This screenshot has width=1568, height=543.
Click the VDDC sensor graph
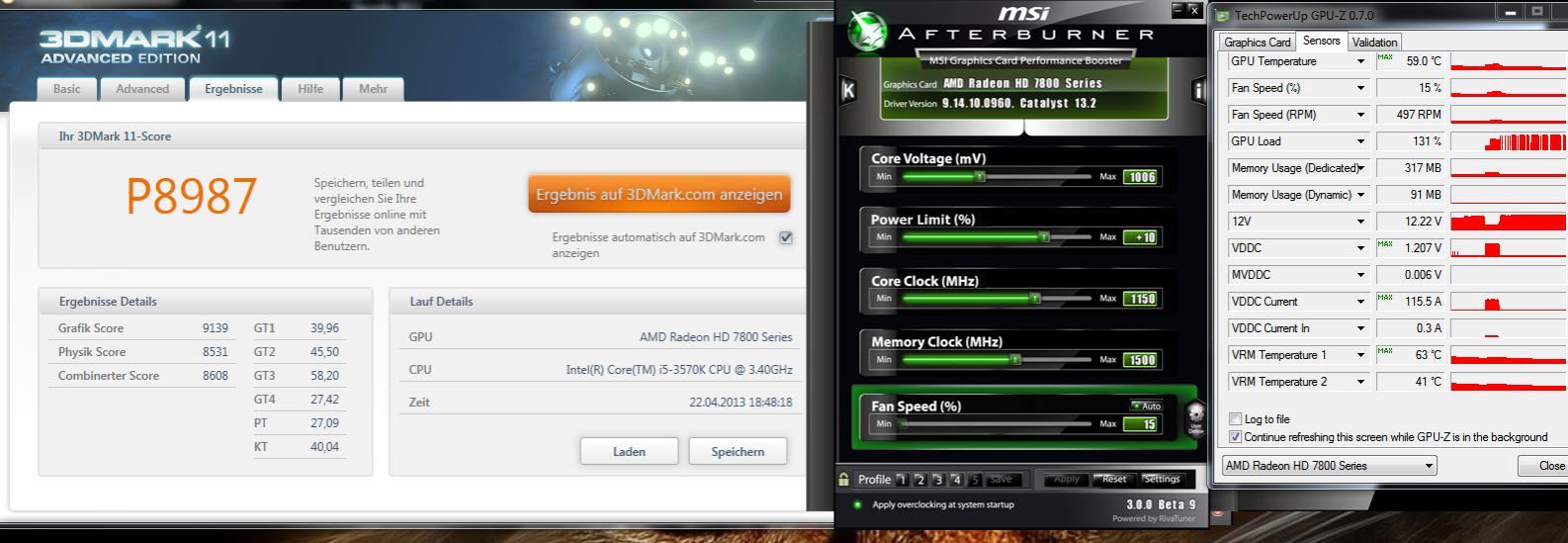point(1509,248)
